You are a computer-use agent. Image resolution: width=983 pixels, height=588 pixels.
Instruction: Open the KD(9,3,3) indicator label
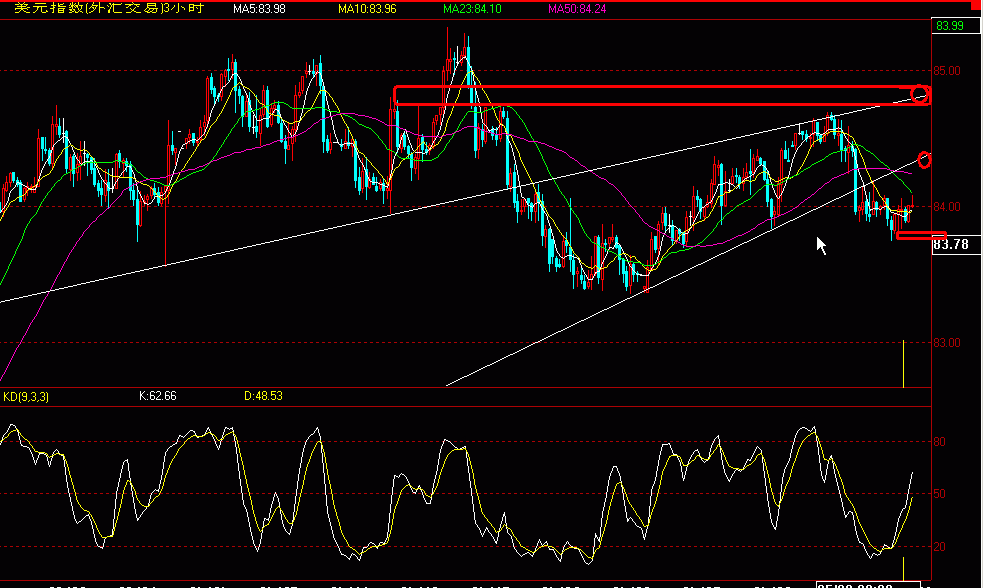[x=26, y=397]
